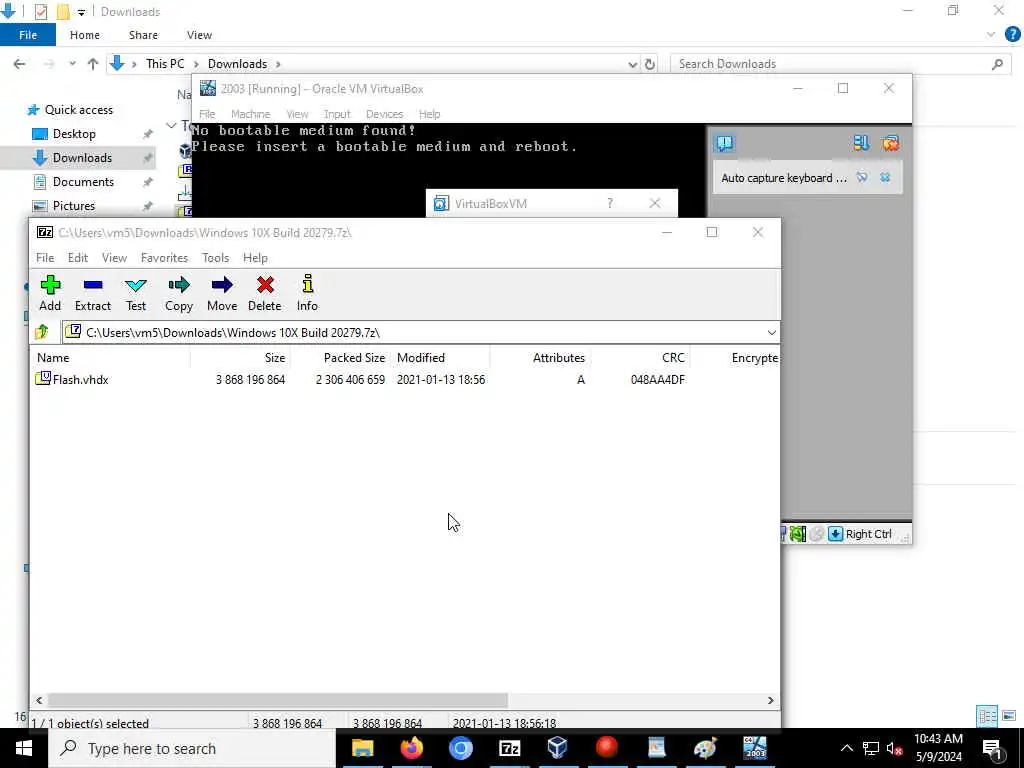This screenshot has height=768, width=1024.
Task: Open the Edit menu in 7-Zip
Action: [78, 258]
